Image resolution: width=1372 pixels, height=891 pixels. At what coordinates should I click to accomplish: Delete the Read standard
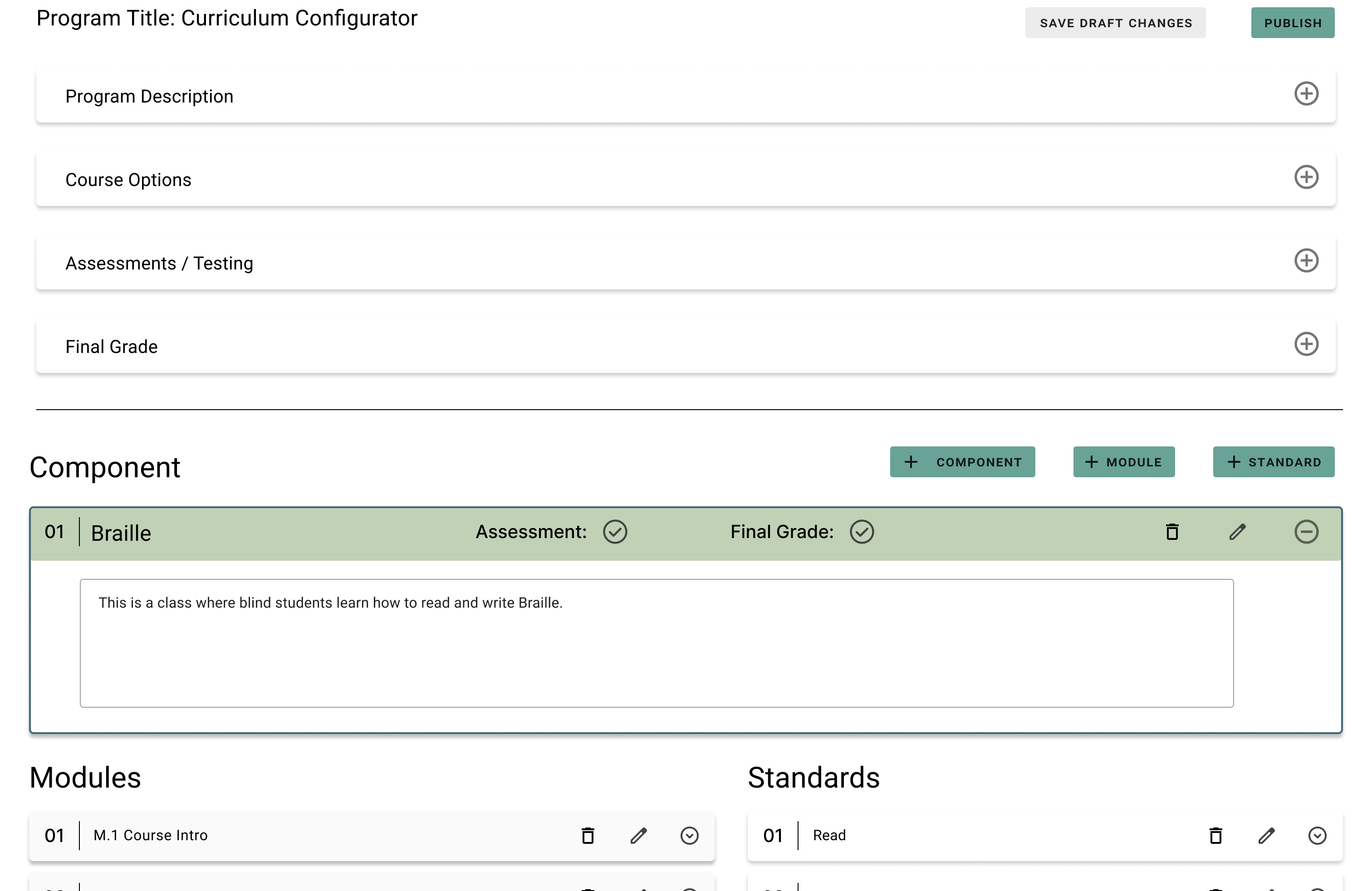[1216, 835]
